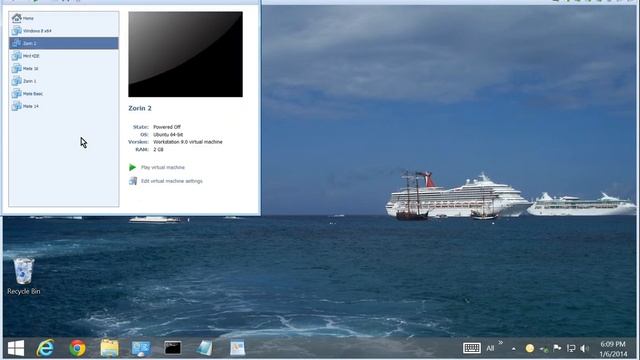Click the yellow circle tray icon
This screenshot has width=640, height=360.
tap(530, 348)
